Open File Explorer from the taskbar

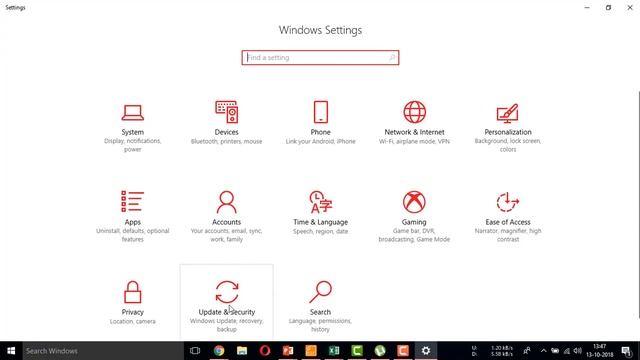pos(242,351)
